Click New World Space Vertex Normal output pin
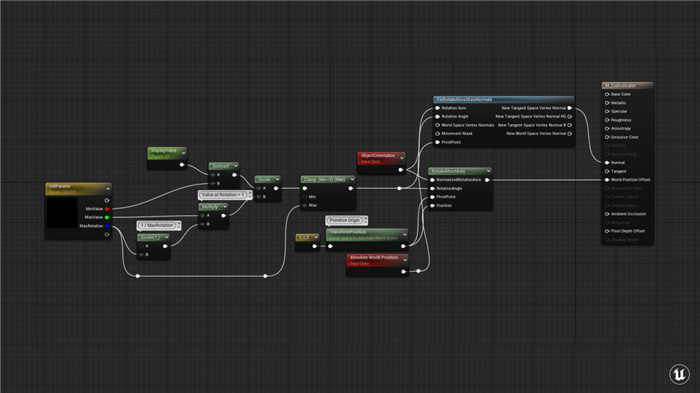 click(x=570, y=134)
